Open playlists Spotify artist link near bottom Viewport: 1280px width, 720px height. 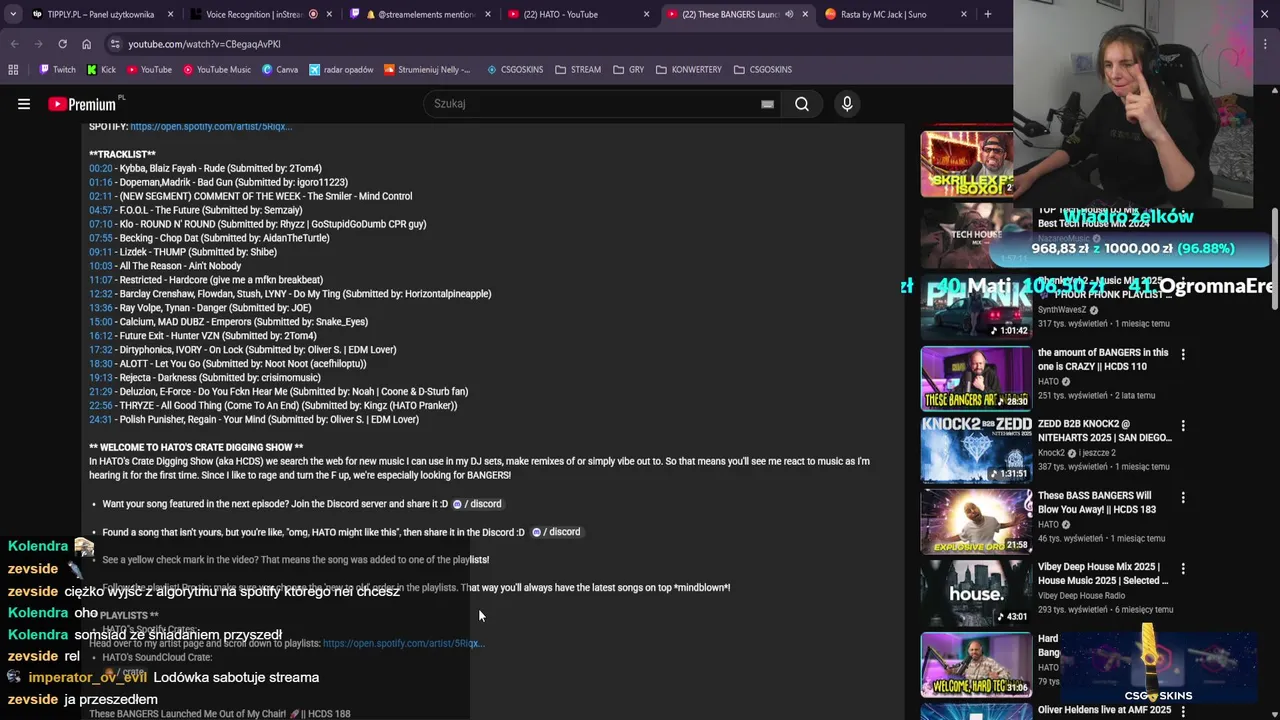(x=403, y=644)
